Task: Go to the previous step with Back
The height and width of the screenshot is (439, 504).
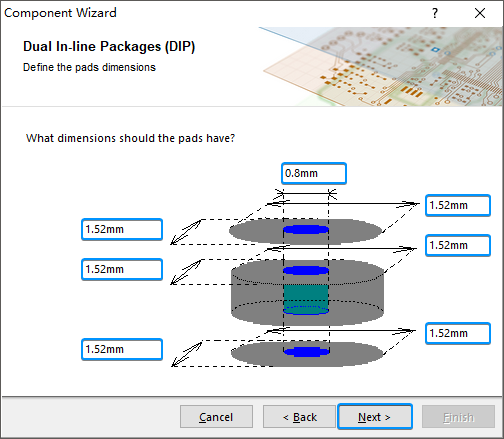Action: pyautogui.click(x=299, y=417)
